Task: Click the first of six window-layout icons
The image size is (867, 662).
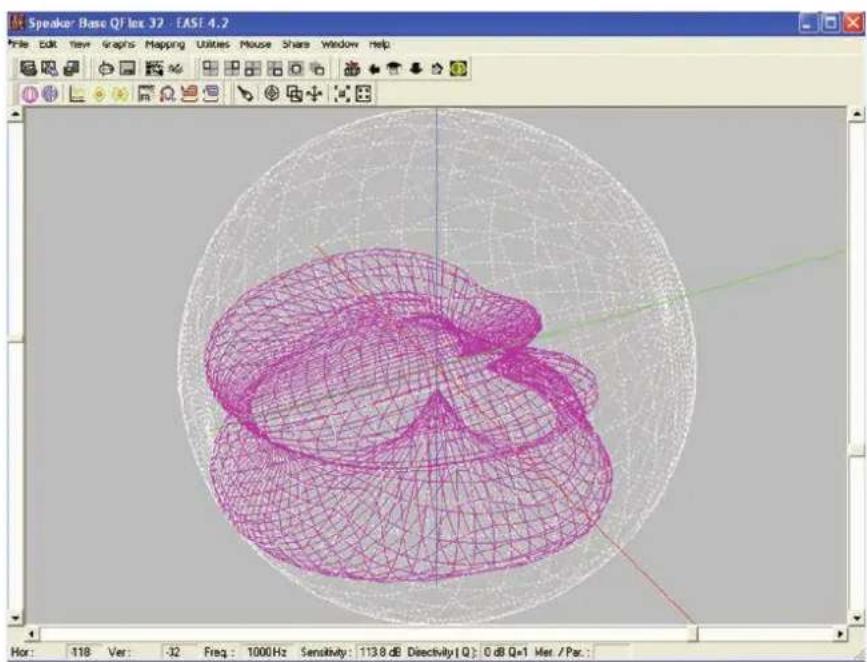Action: pyautogui.click(x=210, y=69)
